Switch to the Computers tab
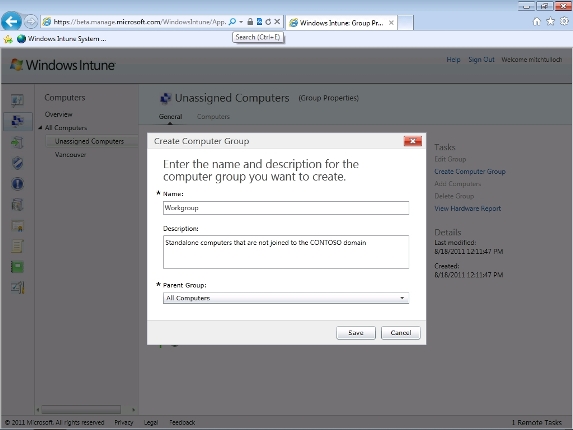The image size is (573, 430). [213, 117]
